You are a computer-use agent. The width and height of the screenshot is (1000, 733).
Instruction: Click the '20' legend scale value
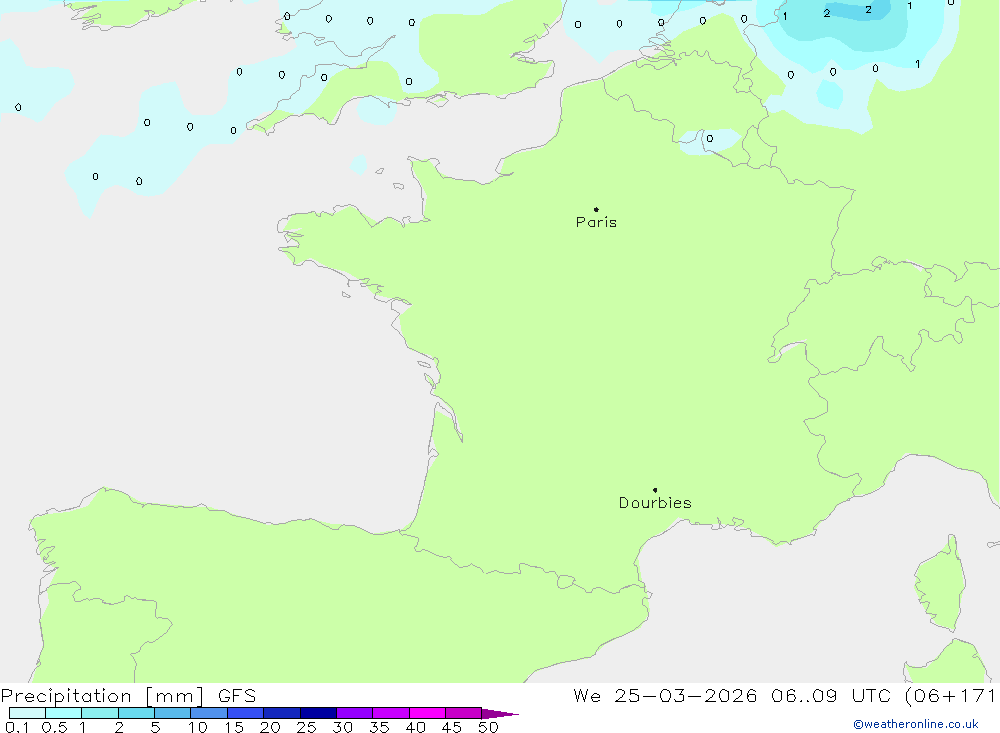[x=270, y=727]
